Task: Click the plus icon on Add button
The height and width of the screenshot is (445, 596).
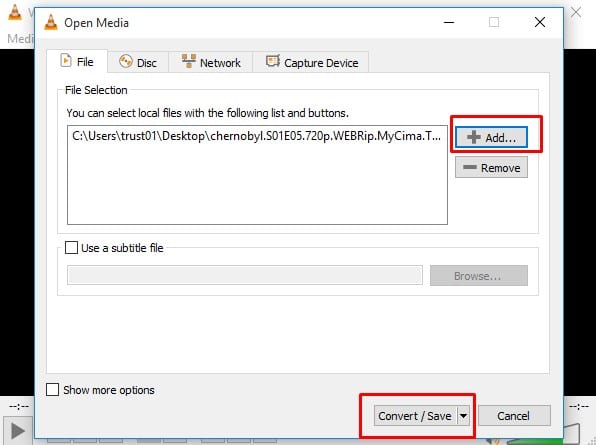Action: (x=474, y=137)
